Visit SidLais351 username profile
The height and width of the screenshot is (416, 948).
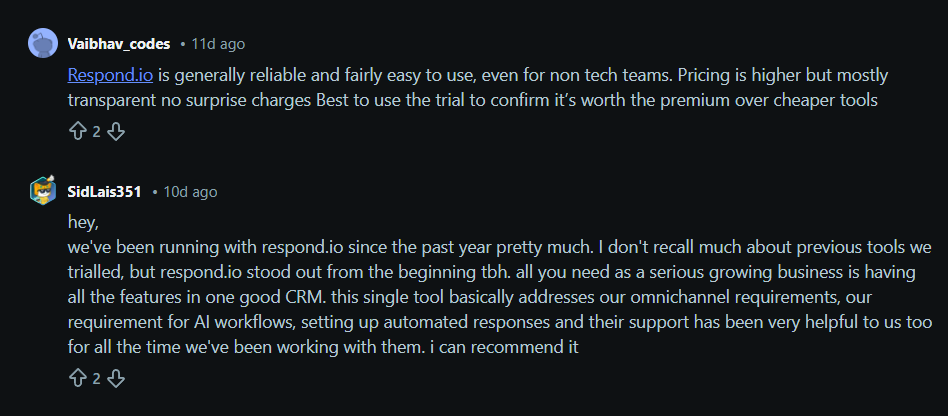[104, 191]
